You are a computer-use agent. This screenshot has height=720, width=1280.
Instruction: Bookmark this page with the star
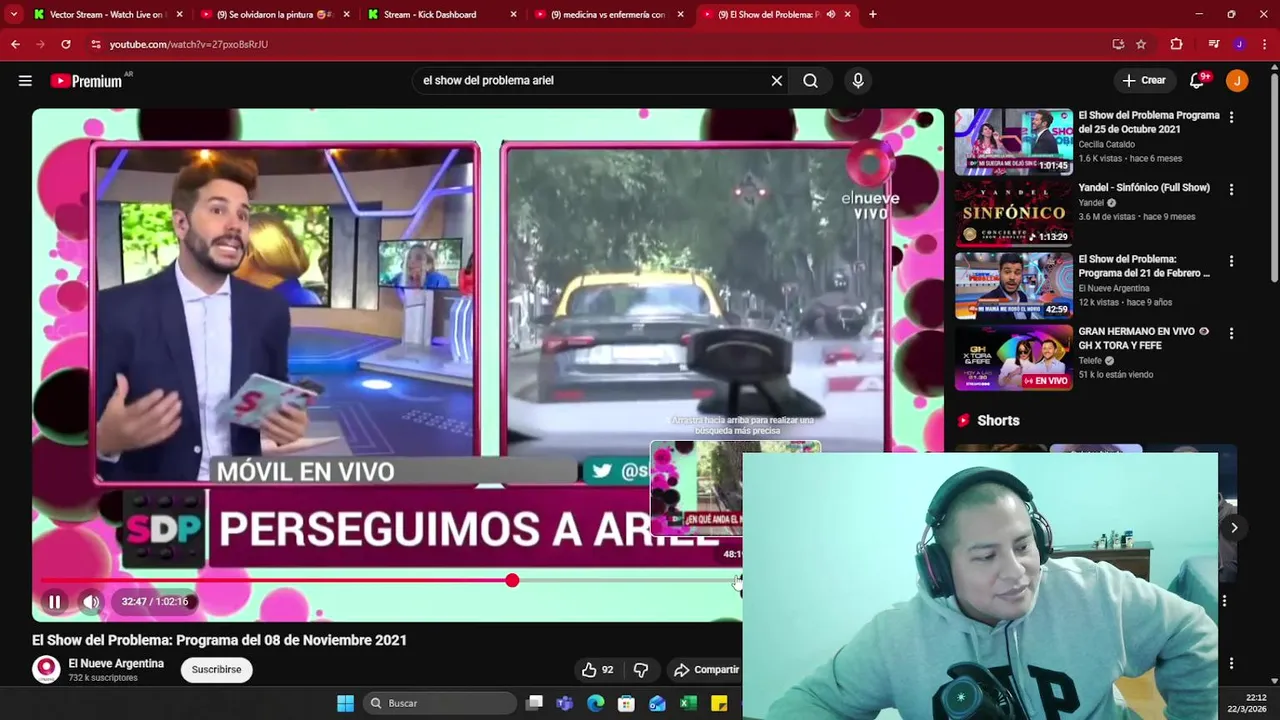(x=1141, y=44)
